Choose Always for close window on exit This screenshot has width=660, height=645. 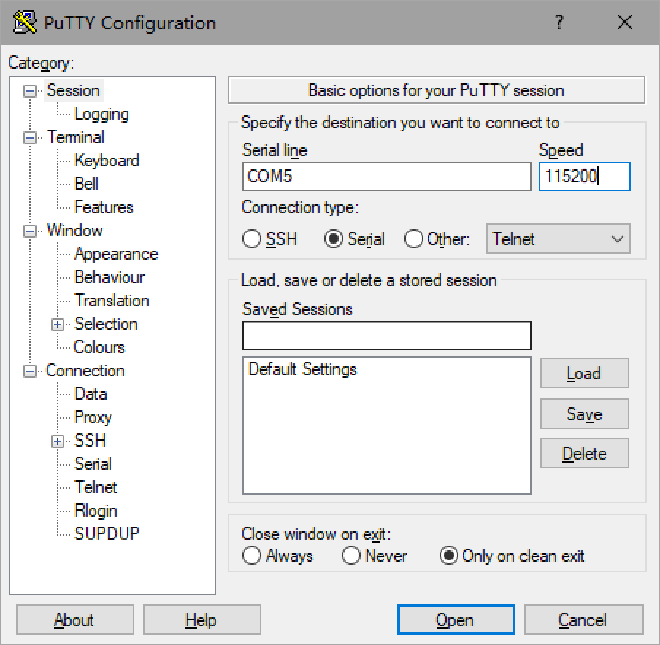(252, 556)
